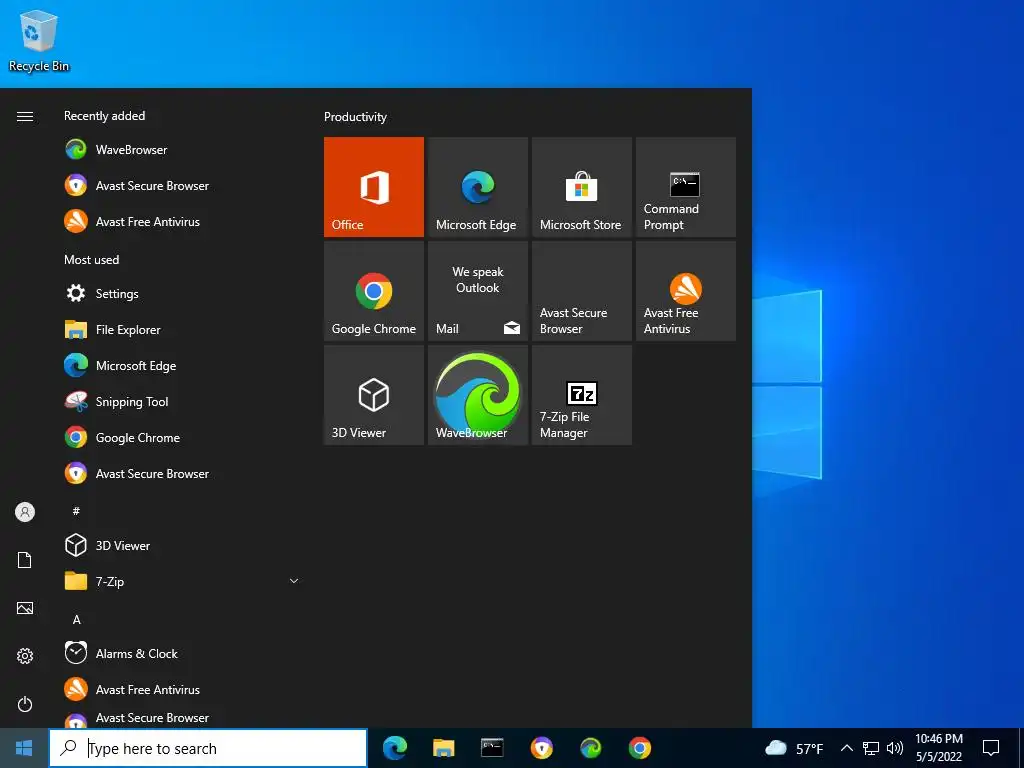The width and height of the screenshot is (1024, 768).
Task: Launch the 3D Viewer tile
Action: point(374,395)
